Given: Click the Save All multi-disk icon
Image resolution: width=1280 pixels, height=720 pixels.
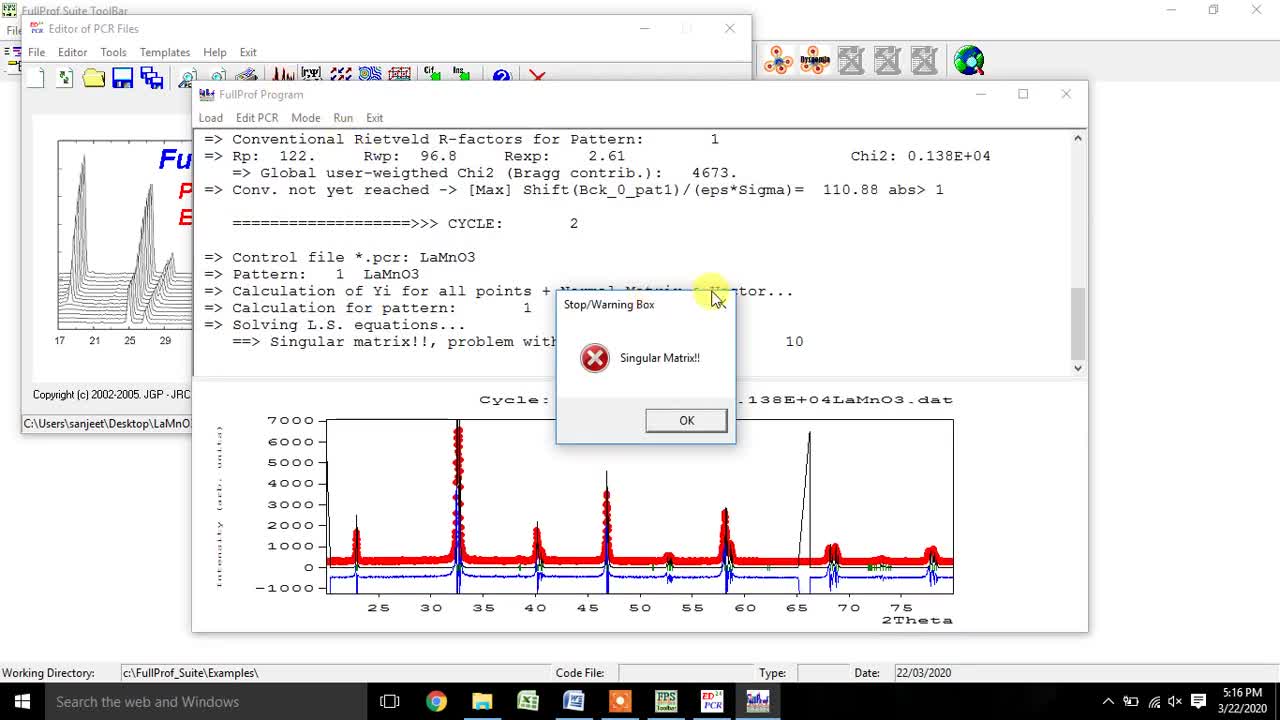Looking at the screenshot, I should [x=152, y=78].
